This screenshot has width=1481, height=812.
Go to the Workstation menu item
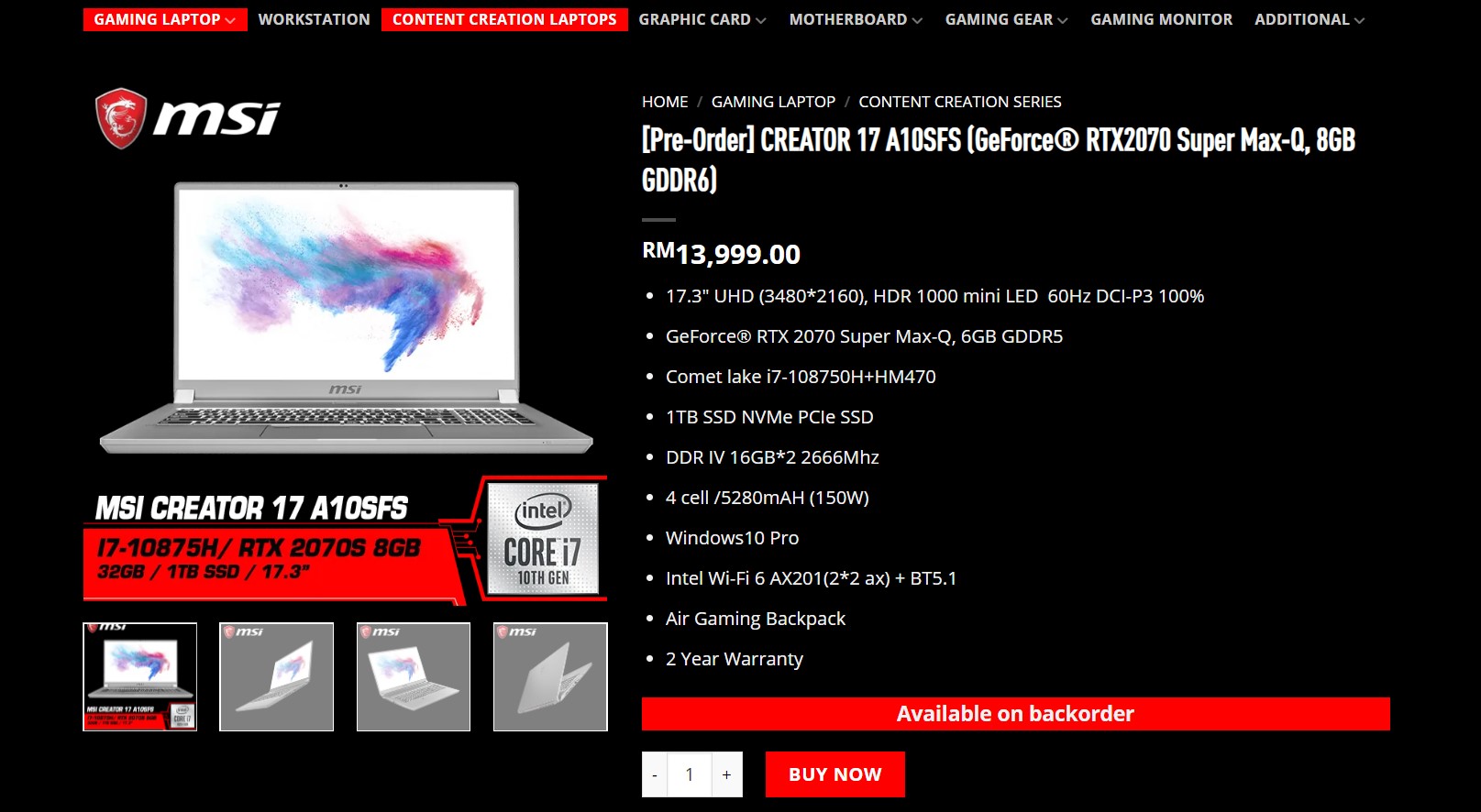point(315,19)
